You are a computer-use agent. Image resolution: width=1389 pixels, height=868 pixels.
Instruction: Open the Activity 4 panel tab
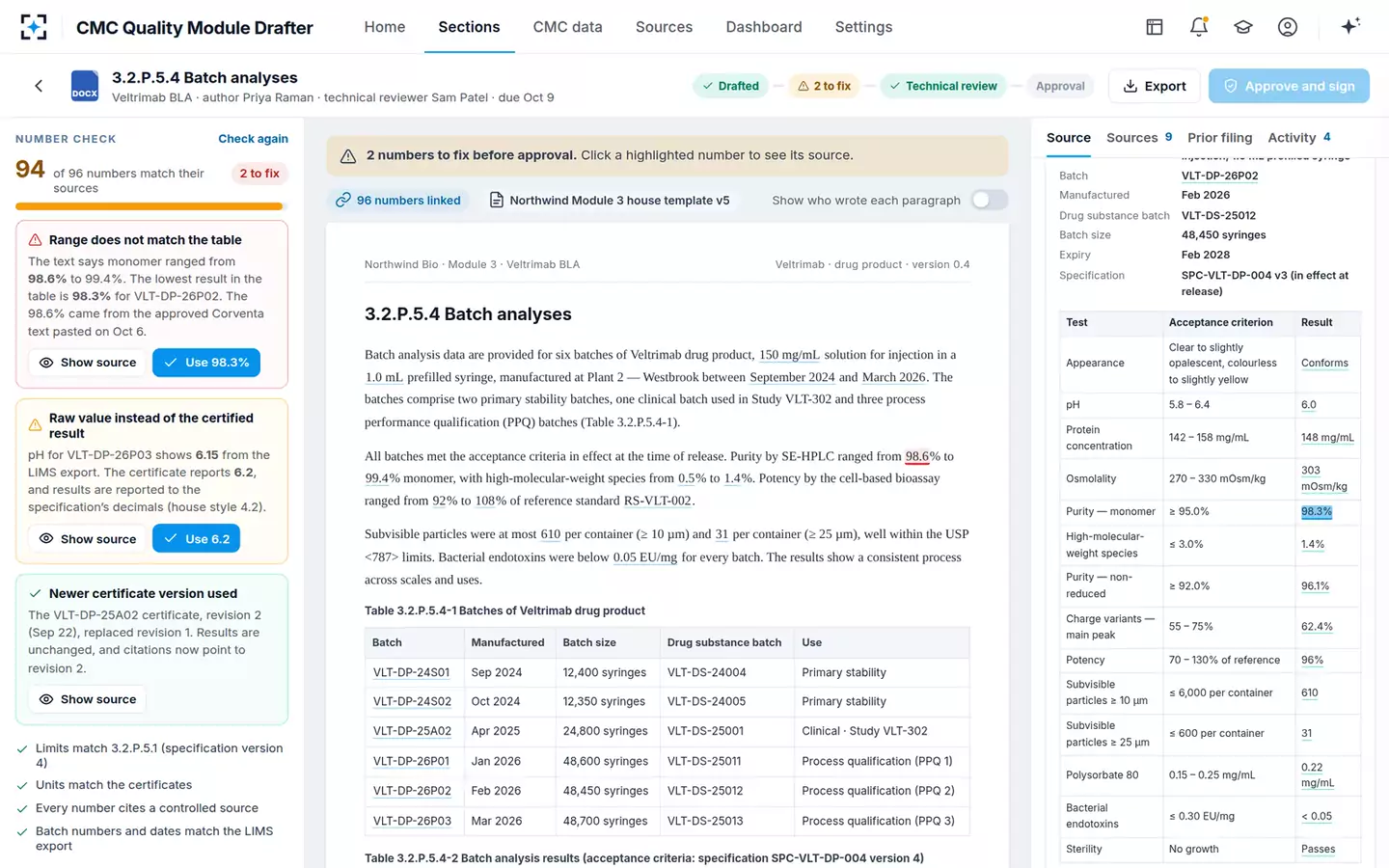click(x=1299, y=138)
